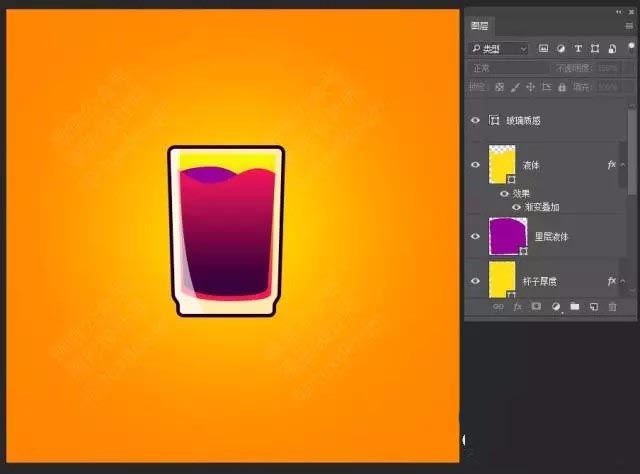Switch to the 图层 layers tab
The height and width of the screenshot is (474, 640).
tap(480, 26)
